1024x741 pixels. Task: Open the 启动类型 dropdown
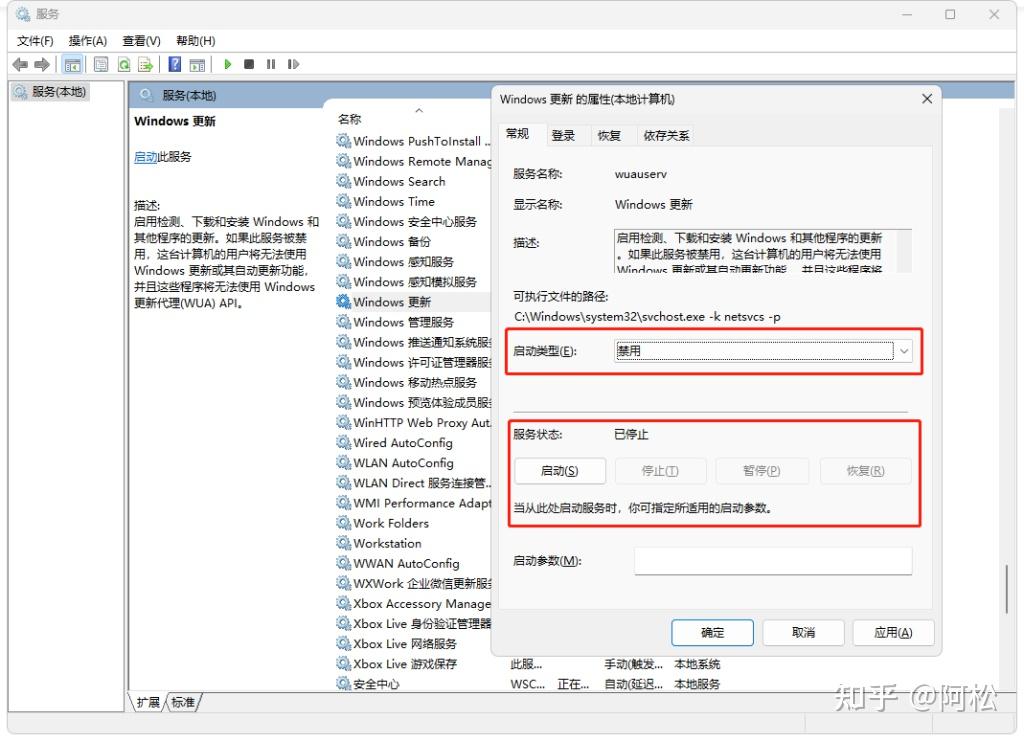903,351
